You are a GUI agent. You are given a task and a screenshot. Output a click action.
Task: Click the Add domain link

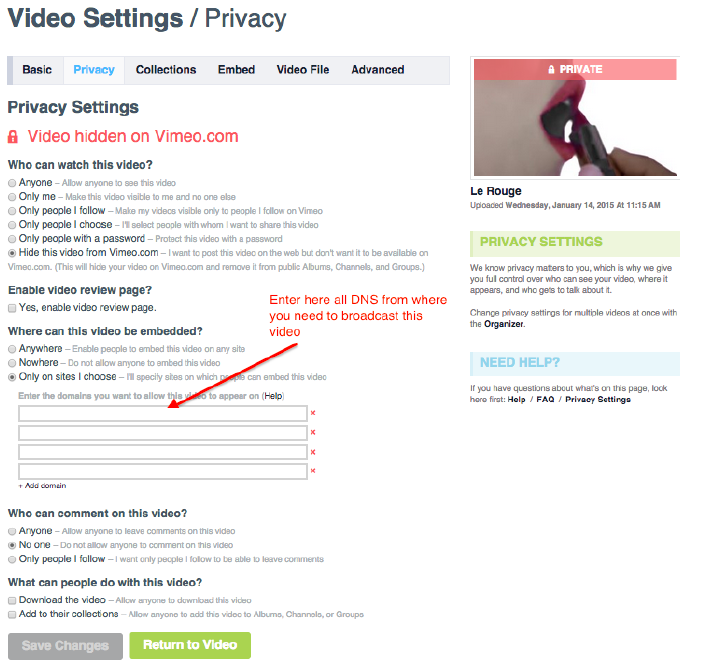42,486
